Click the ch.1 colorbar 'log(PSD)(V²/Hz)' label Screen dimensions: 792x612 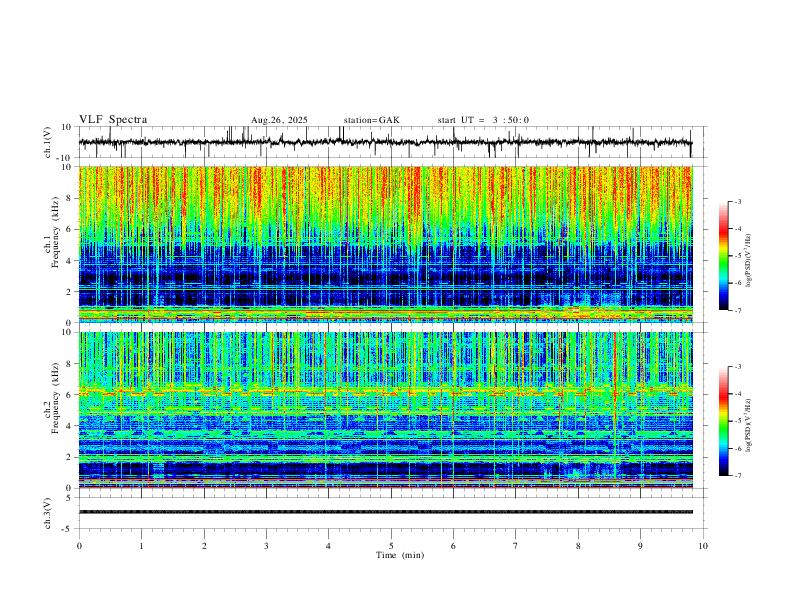(x=748, y=261)
